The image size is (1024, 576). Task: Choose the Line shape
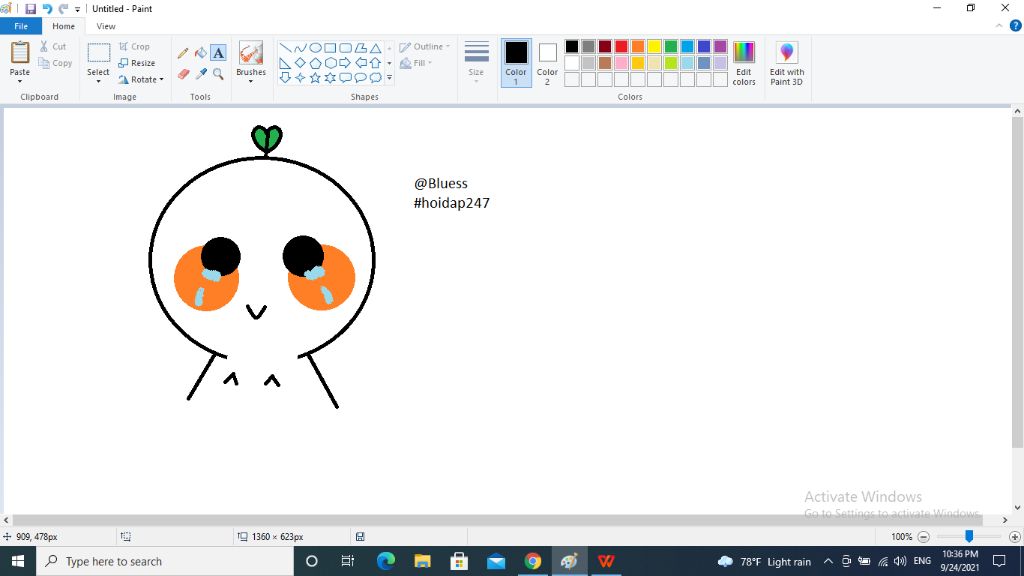pos(285,48)
